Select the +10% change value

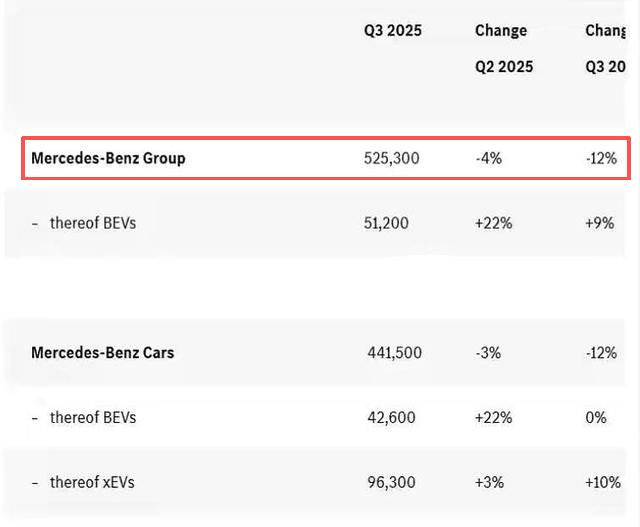[x=603, y=482]
